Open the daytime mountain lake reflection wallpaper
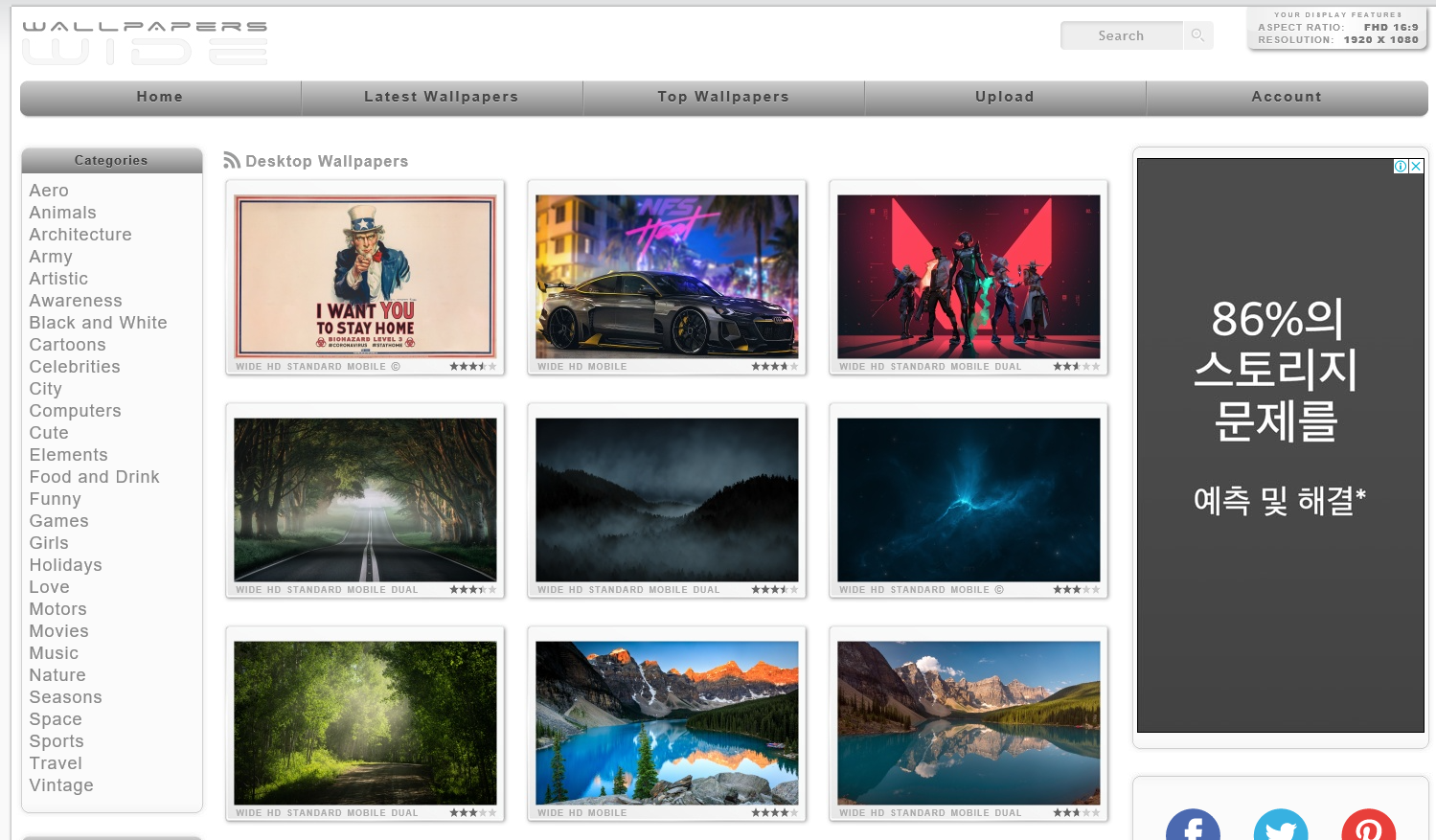The height and width of the screenshot is (840, 1436). point(969,723)
